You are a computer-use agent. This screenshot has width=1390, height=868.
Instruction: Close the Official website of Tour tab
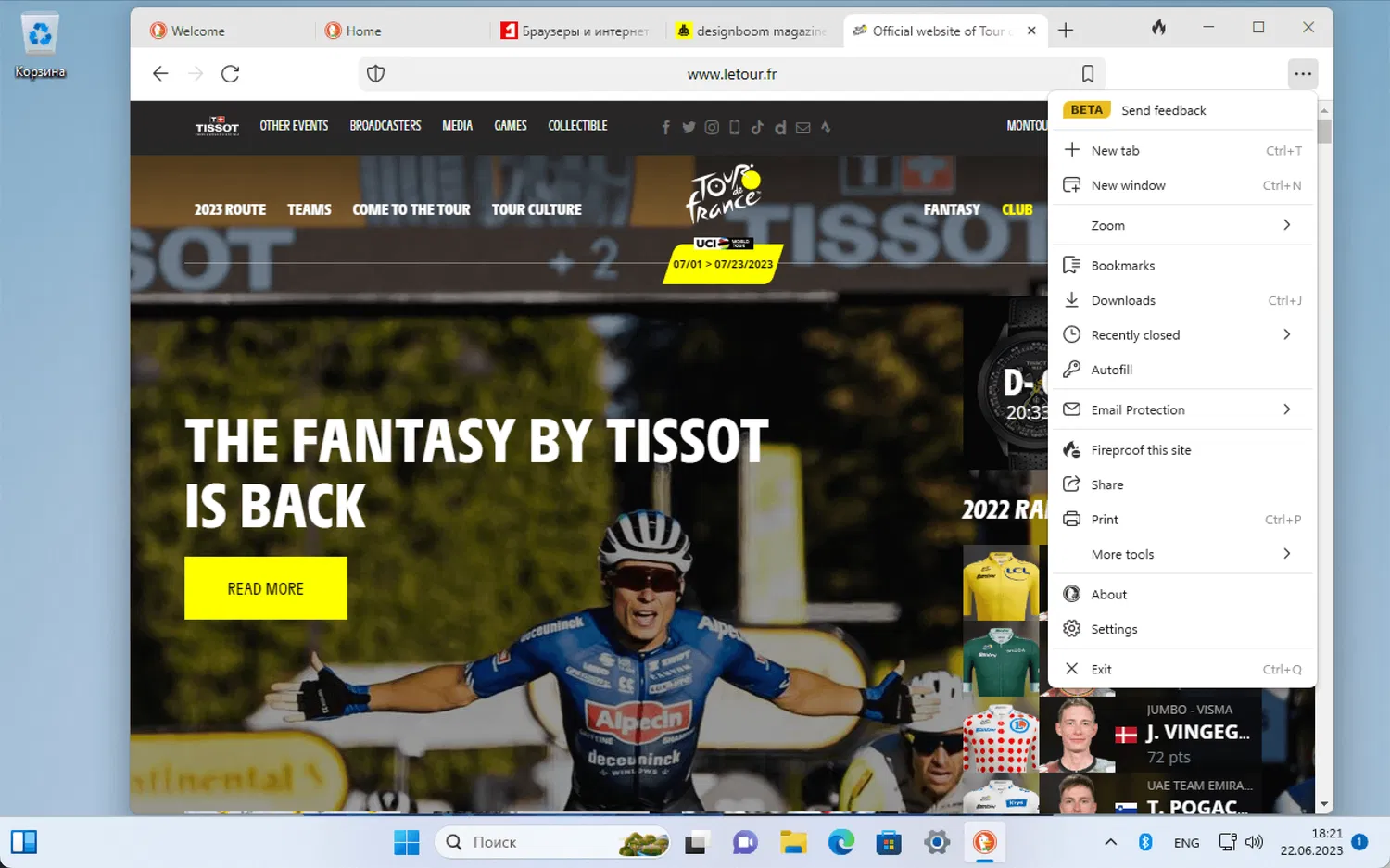pos(1031,31)
